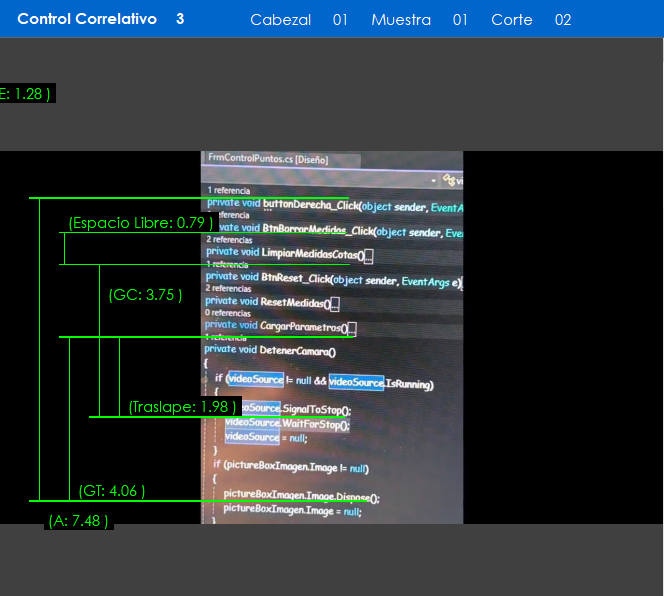Select the A: 7.48 measurement label
Image resolution: width=664 pixels, height=596 pixels.
point(79,521)
